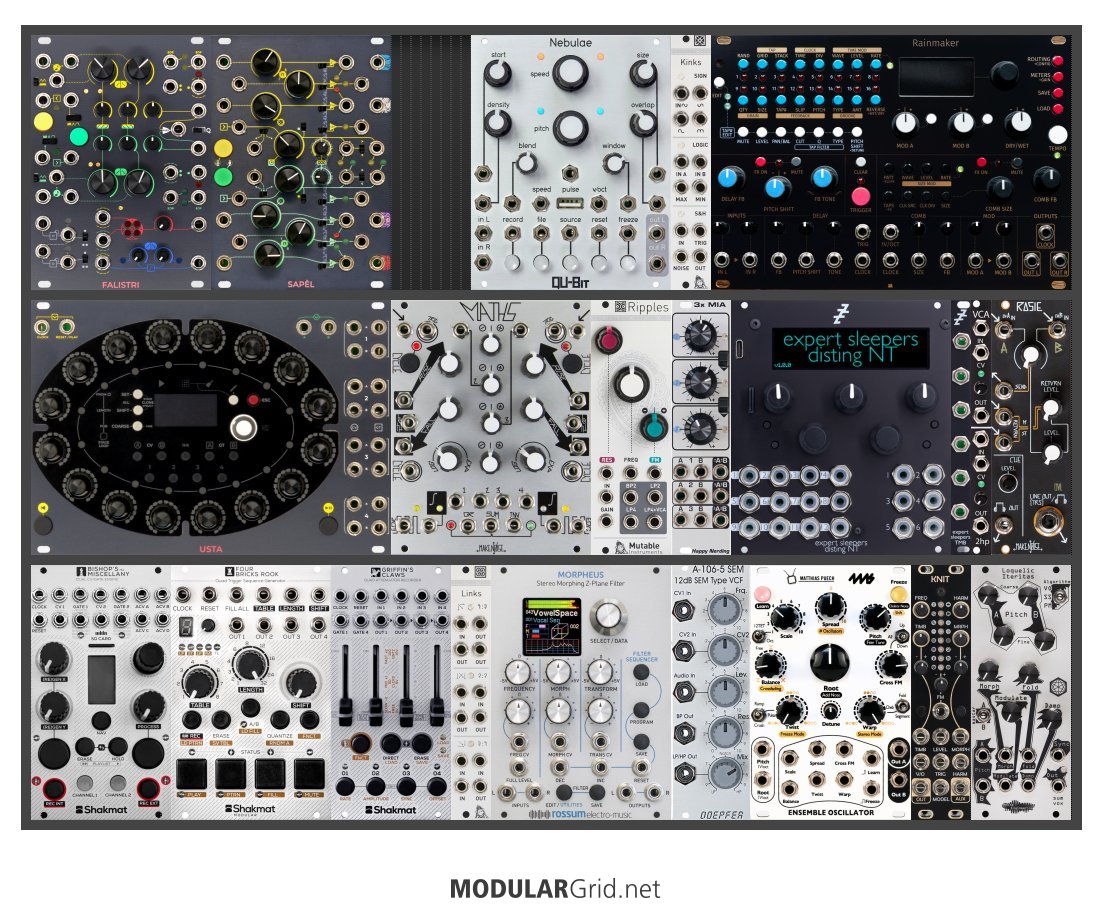Click the Noise Engineering hexagon logo on Iteritas

tap(1057, 687)
